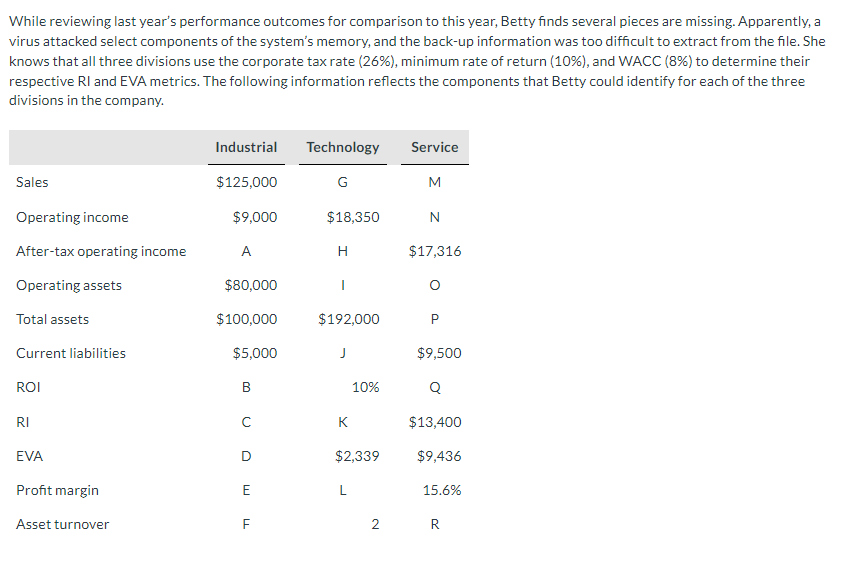Select the Service RI value $13,400

click(435, 422)
